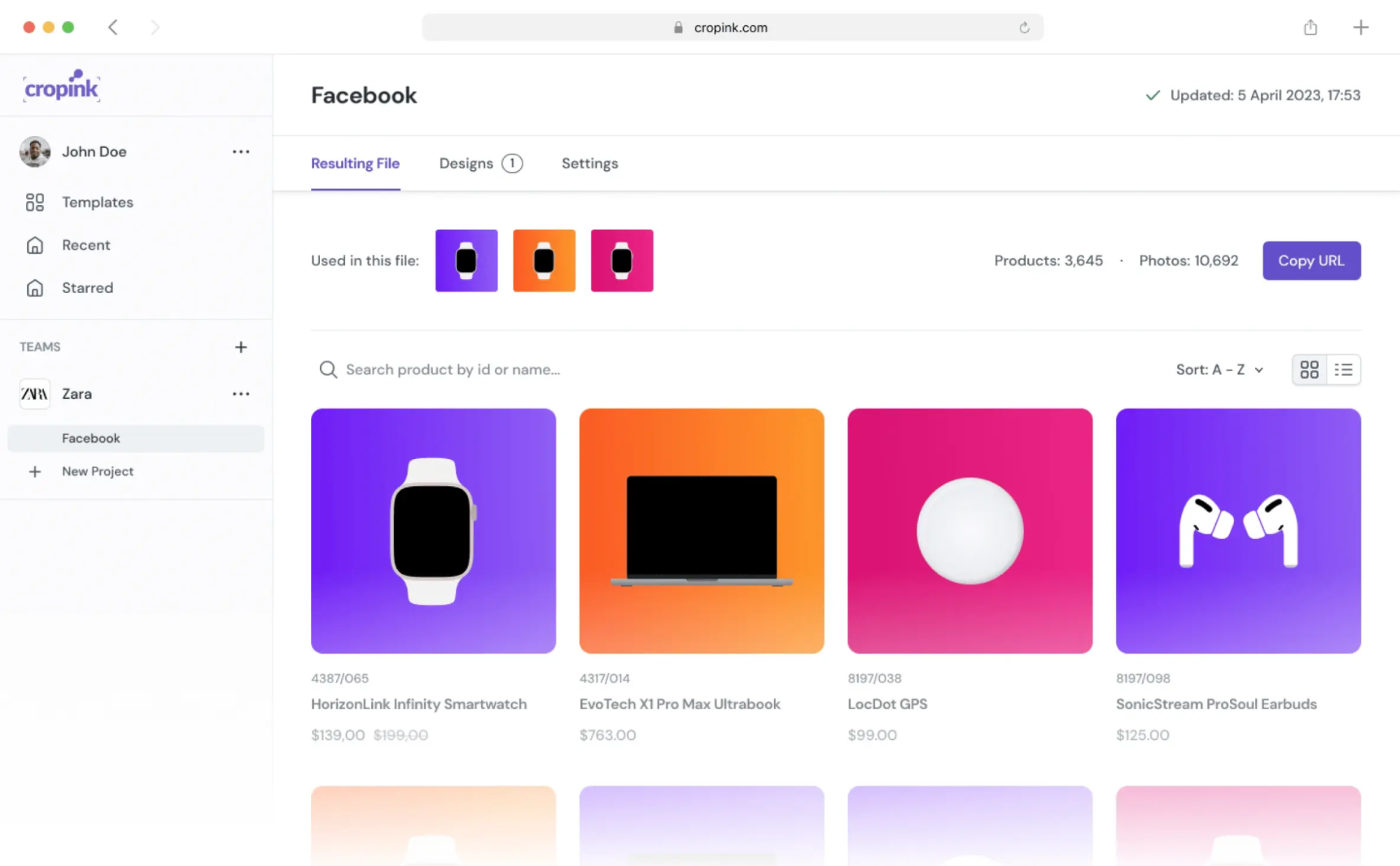Image resolution: width=1400 pixels, height=866 pixels.
Task: Open Templates page from sidebar
Action: point(97,202)
